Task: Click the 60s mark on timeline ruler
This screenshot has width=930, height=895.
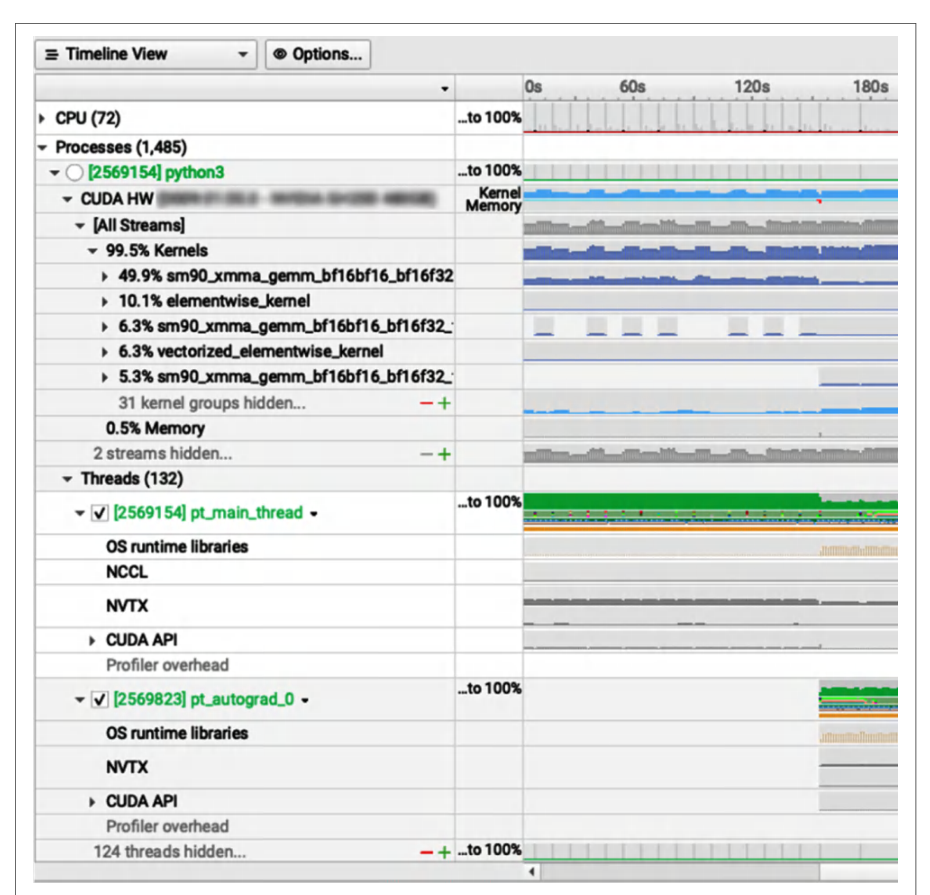Action: [x=632, y=87]
